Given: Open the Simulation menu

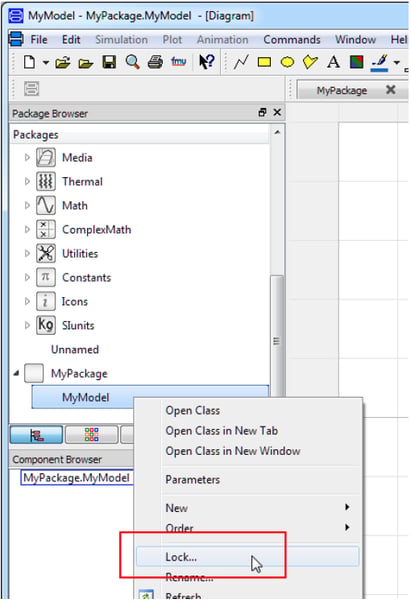Looking at the screenshot, I should pos(121,40).
